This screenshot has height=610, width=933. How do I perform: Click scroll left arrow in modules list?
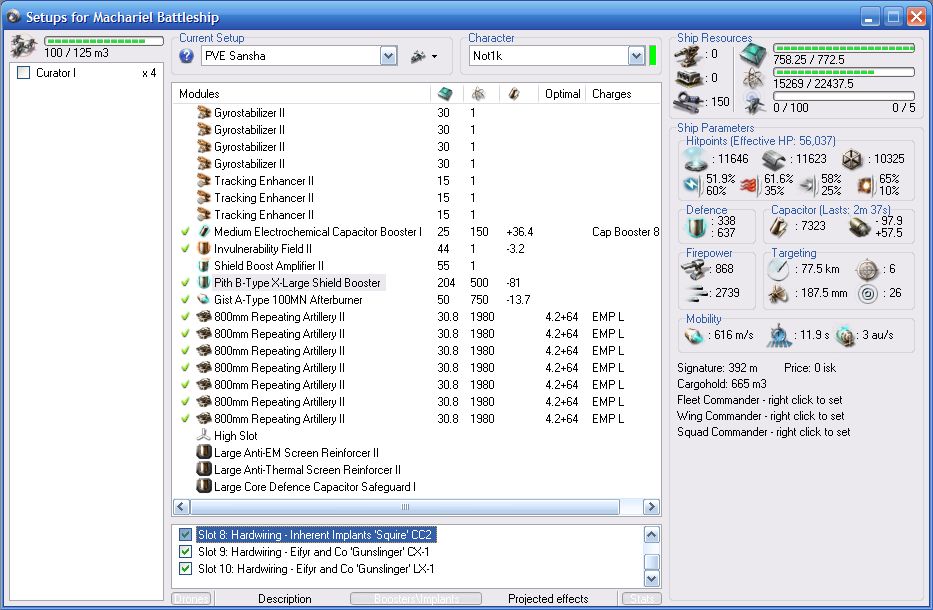pos(181,507)
